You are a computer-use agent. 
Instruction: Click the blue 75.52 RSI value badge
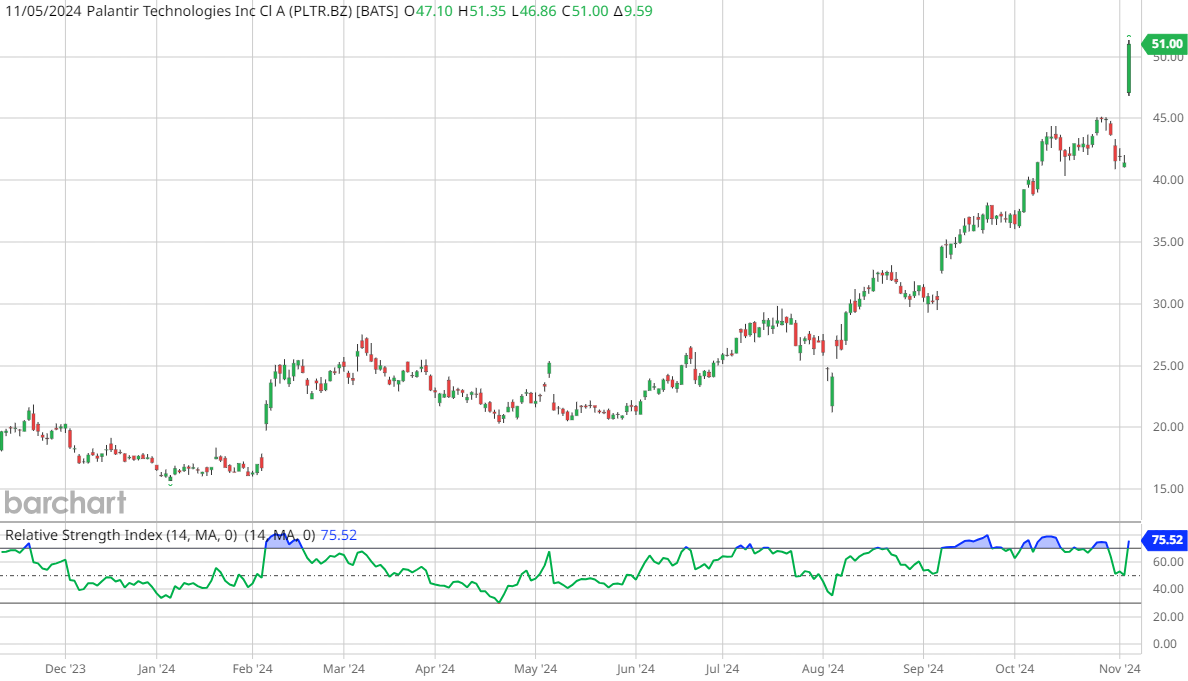tap(1165, 540)
